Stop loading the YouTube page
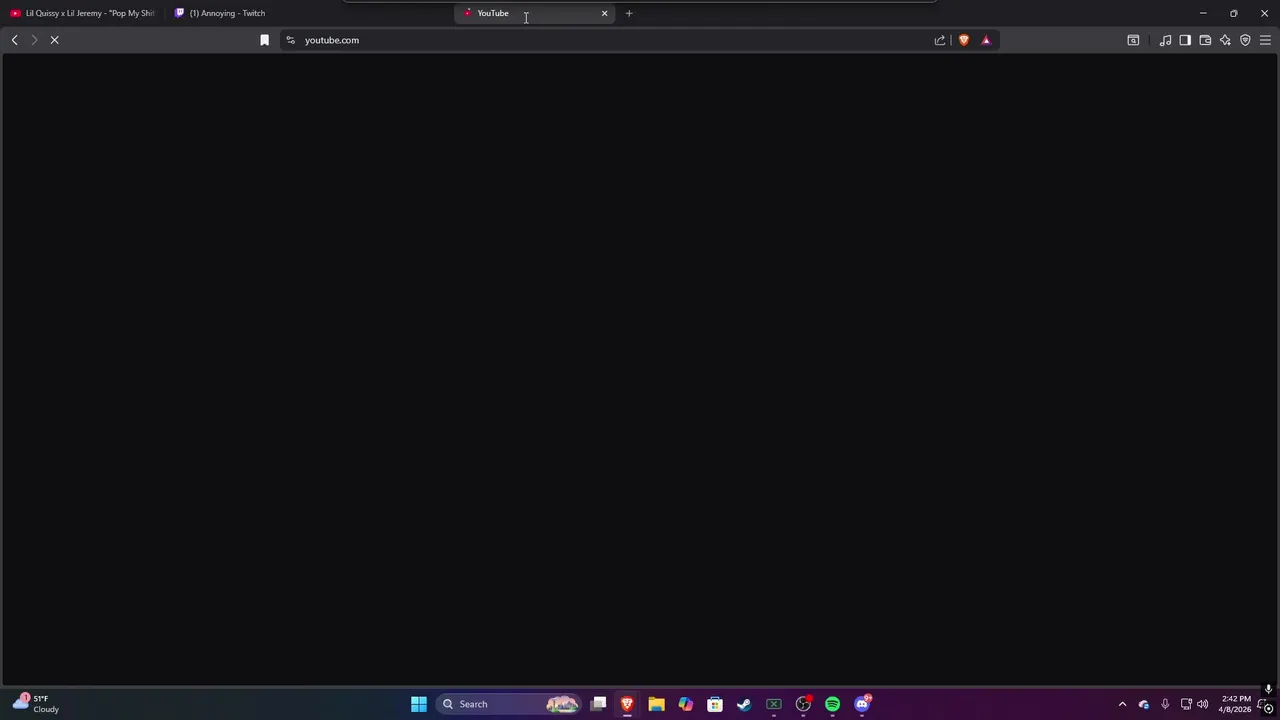Screen dimensions: 1280x720 [x=55, y=40]
